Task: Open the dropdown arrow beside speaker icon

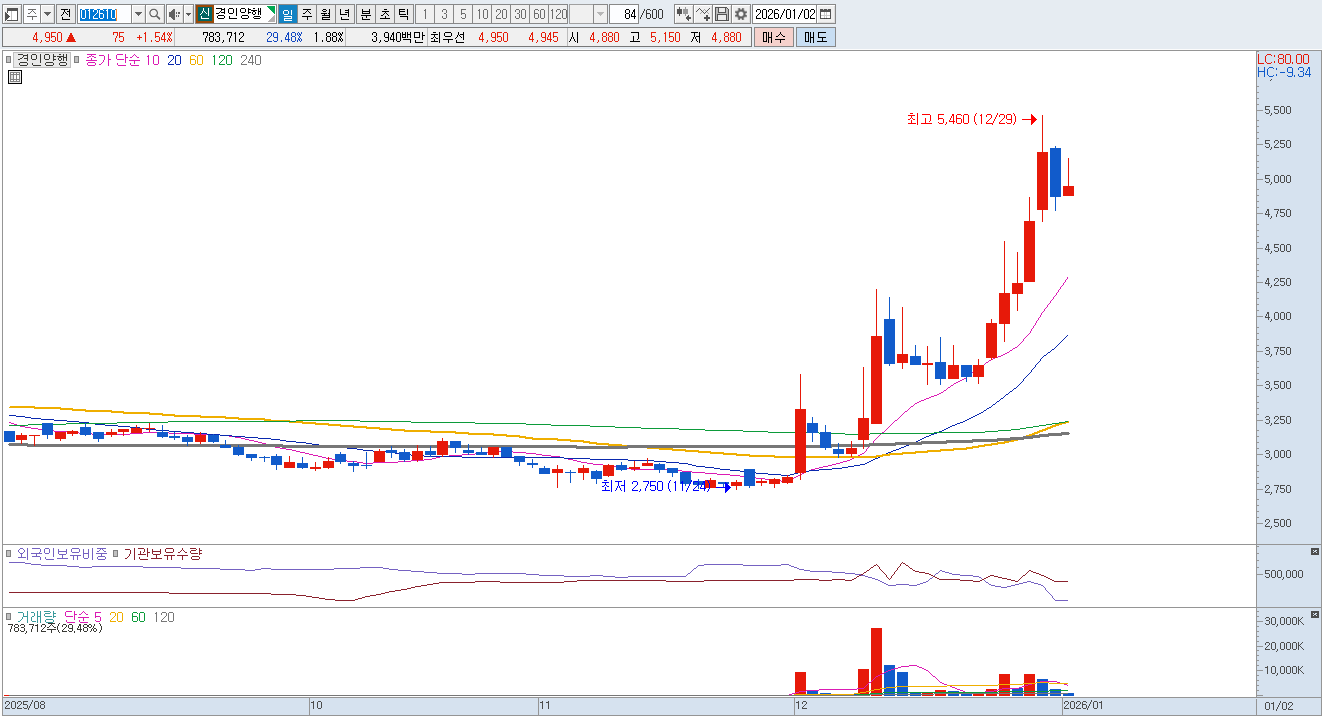Action: pyautogui.click(x=188, y=14)
